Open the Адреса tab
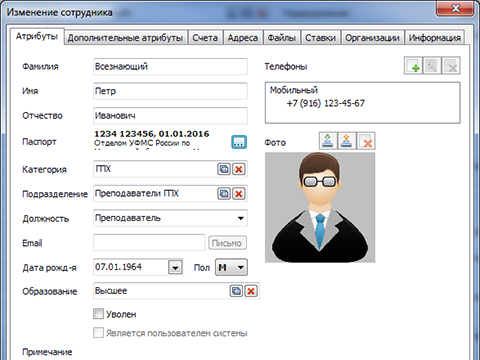 243,38
